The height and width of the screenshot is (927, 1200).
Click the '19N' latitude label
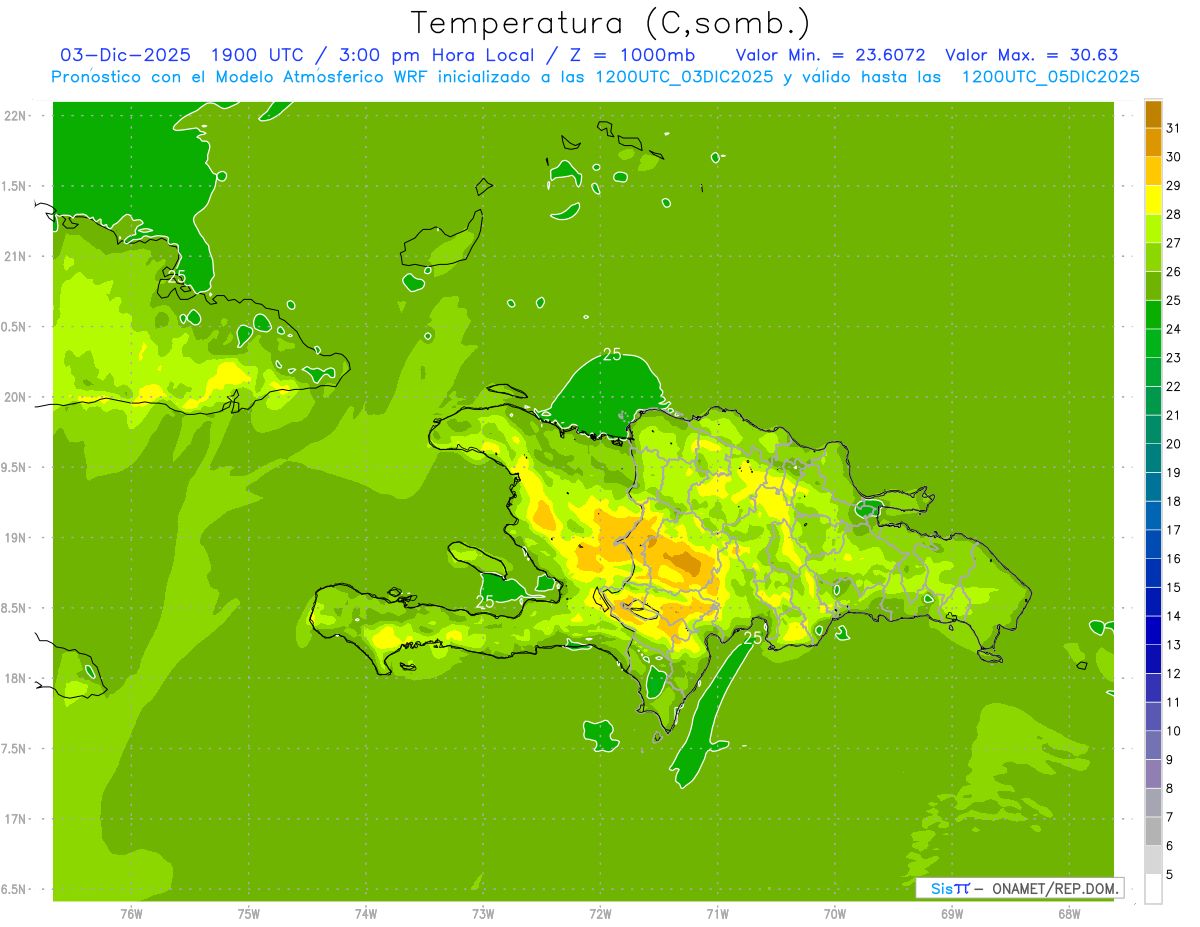click(15, 538)
